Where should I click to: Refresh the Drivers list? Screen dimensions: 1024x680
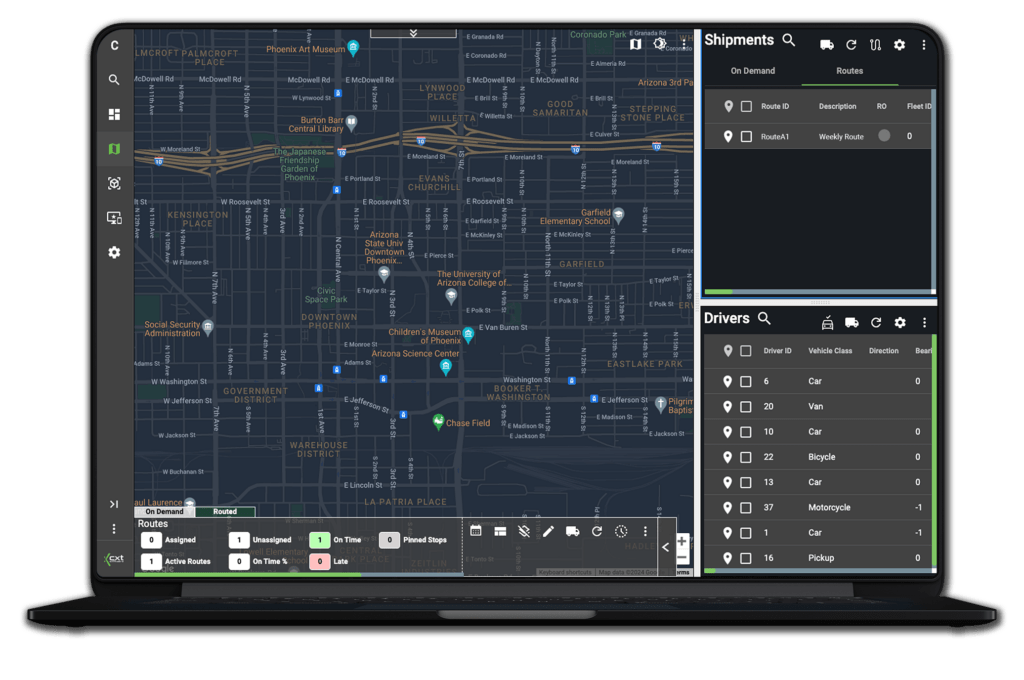pyautogui.click(x=876, y=322)
